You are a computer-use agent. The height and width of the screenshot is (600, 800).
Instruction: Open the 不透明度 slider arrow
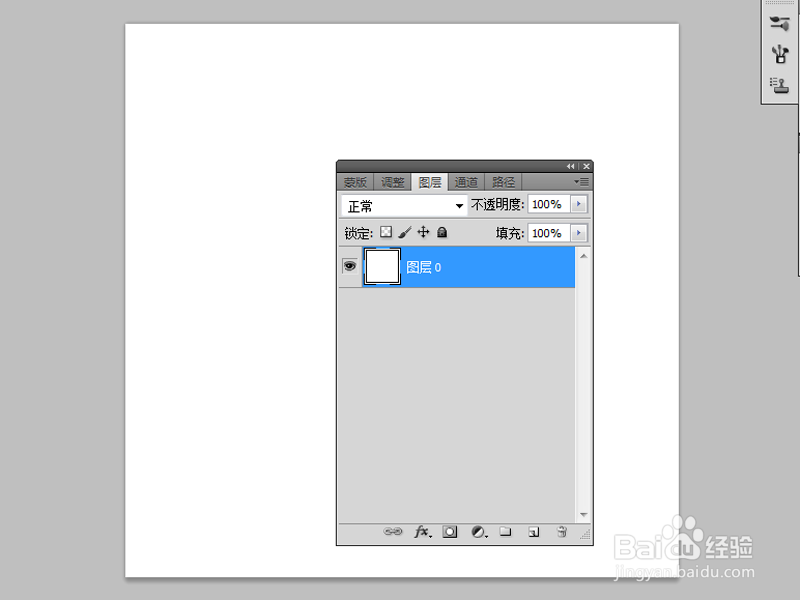pos(579,204)
